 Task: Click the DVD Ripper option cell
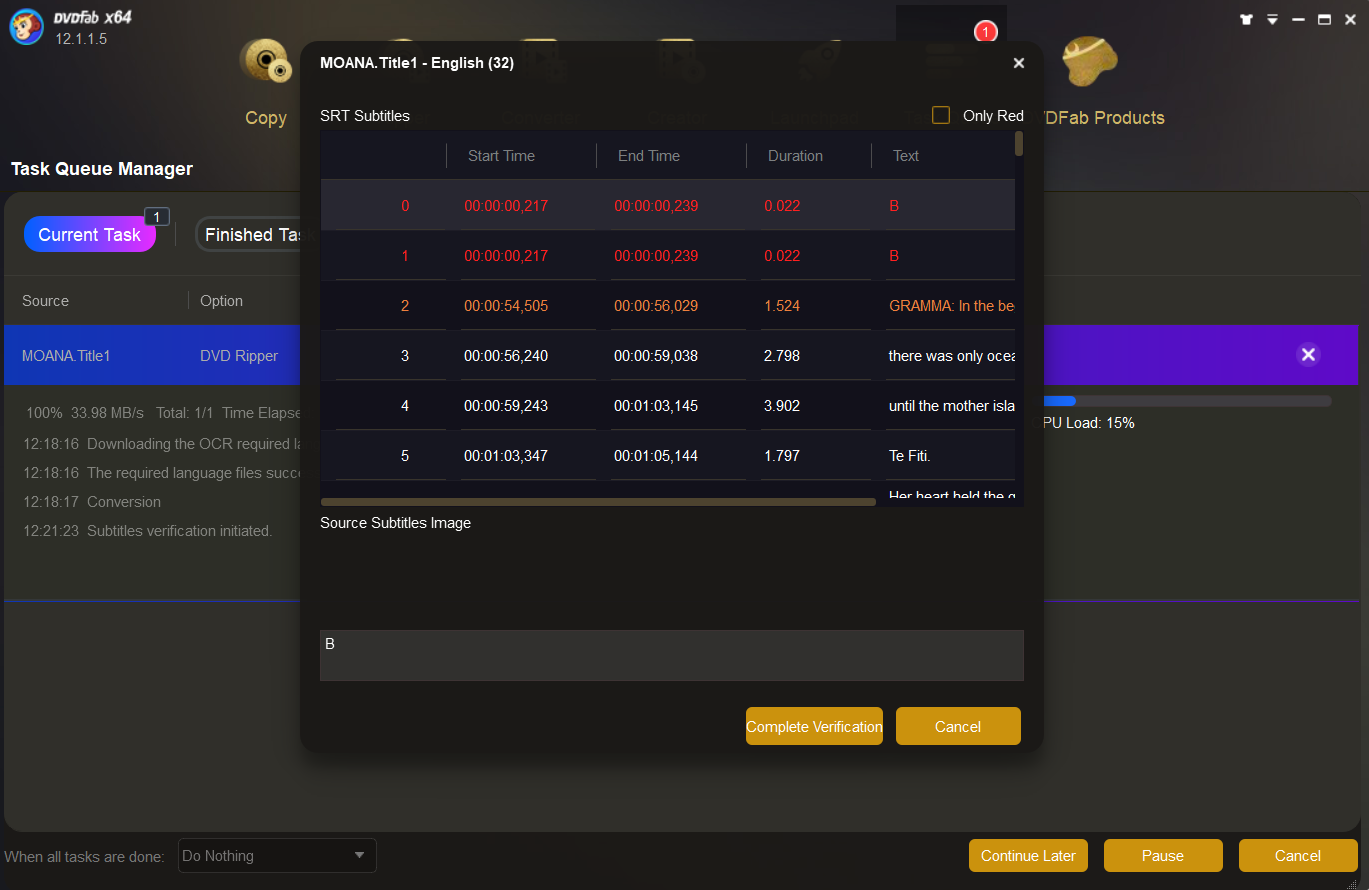pyautogui.click(x=239, y=355)
